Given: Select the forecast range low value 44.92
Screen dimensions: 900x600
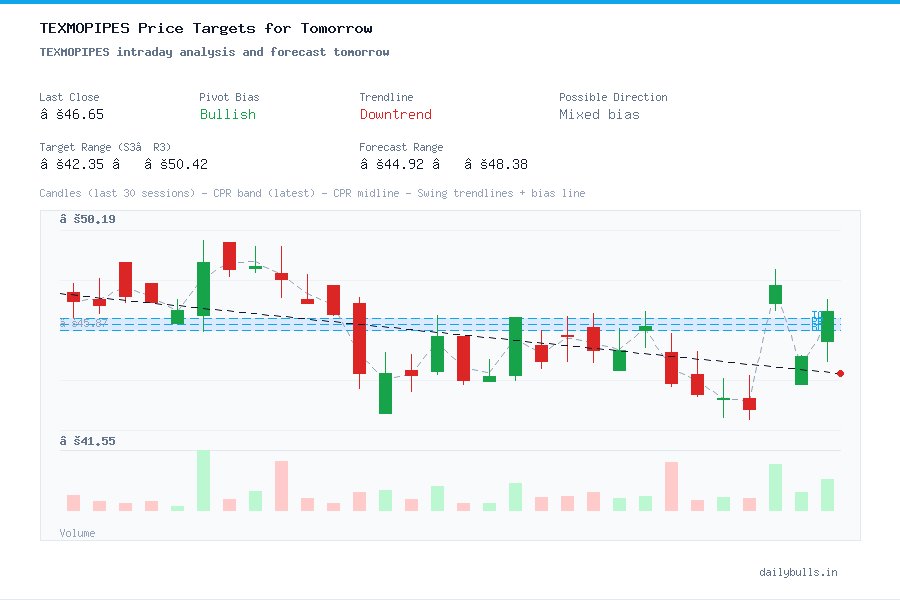Looking at the screenshot, I should coord(392,164).
